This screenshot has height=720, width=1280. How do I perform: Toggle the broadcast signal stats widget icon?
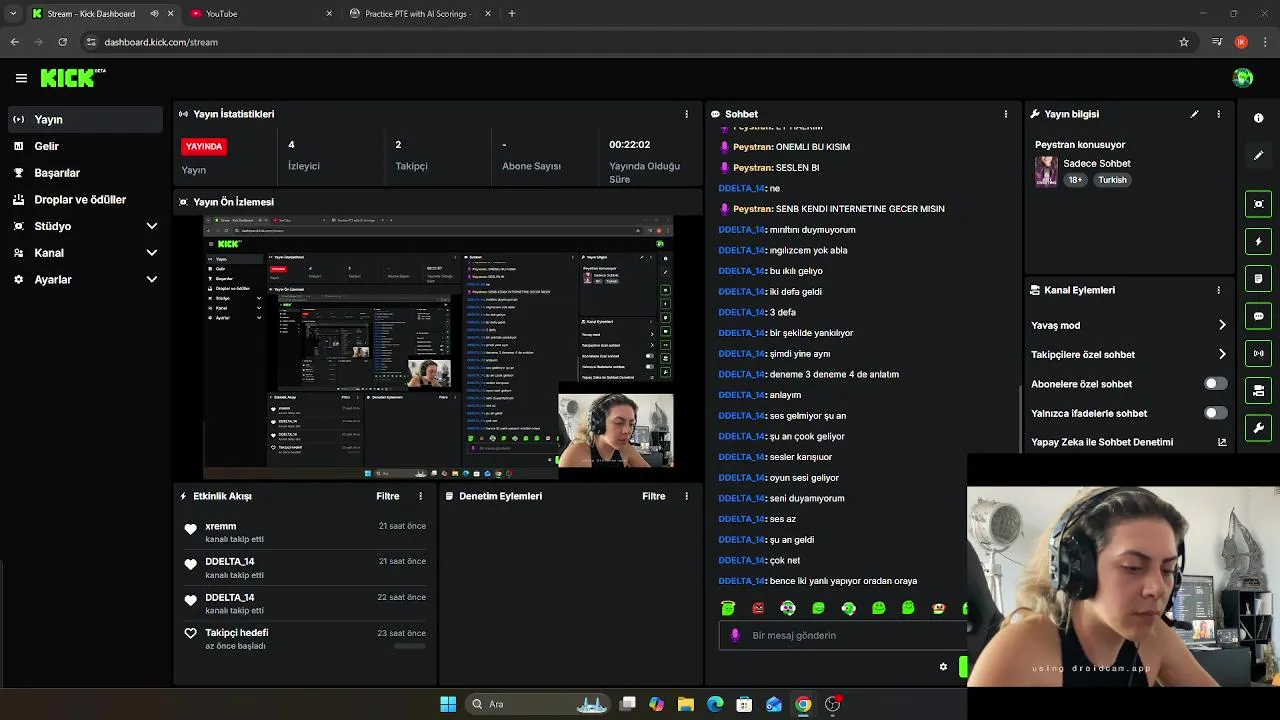click(x=1259, y=353)
